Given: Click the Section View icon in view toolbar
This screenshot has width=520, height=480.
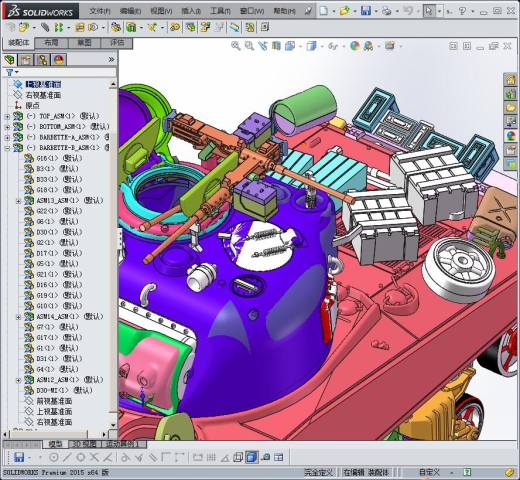Looking at the screenshot, I should [276, 46].
